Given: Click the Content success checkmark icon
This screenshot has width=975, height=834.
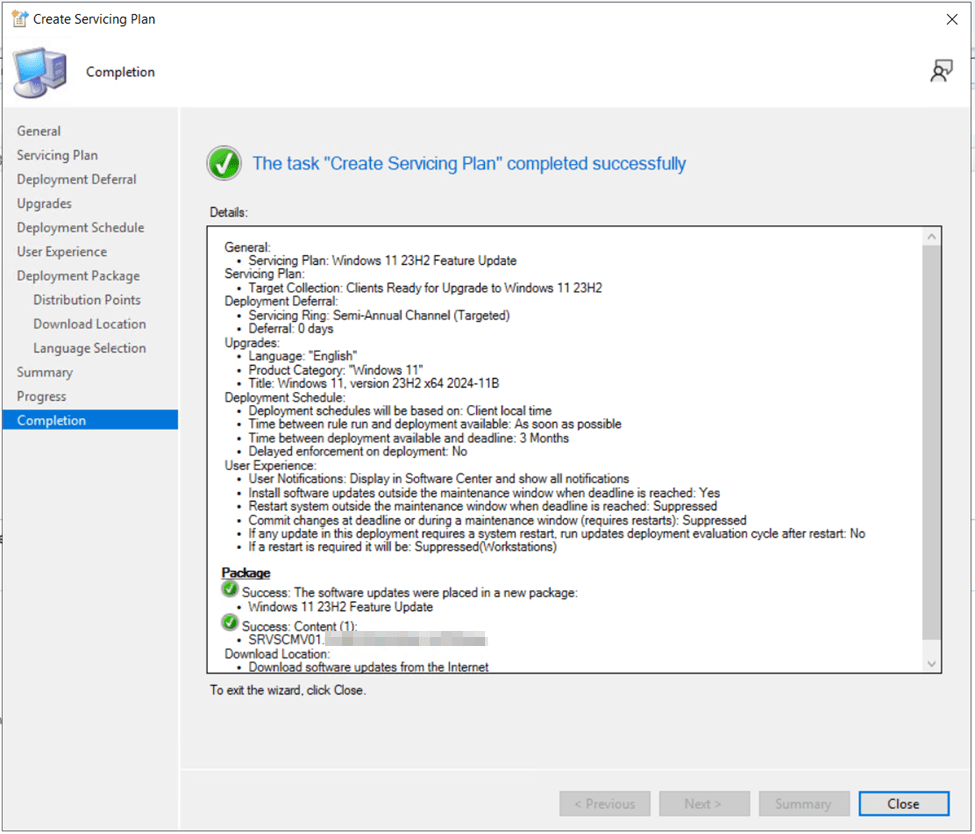Looking at the screenshot, I should click(x=231, y=624).
